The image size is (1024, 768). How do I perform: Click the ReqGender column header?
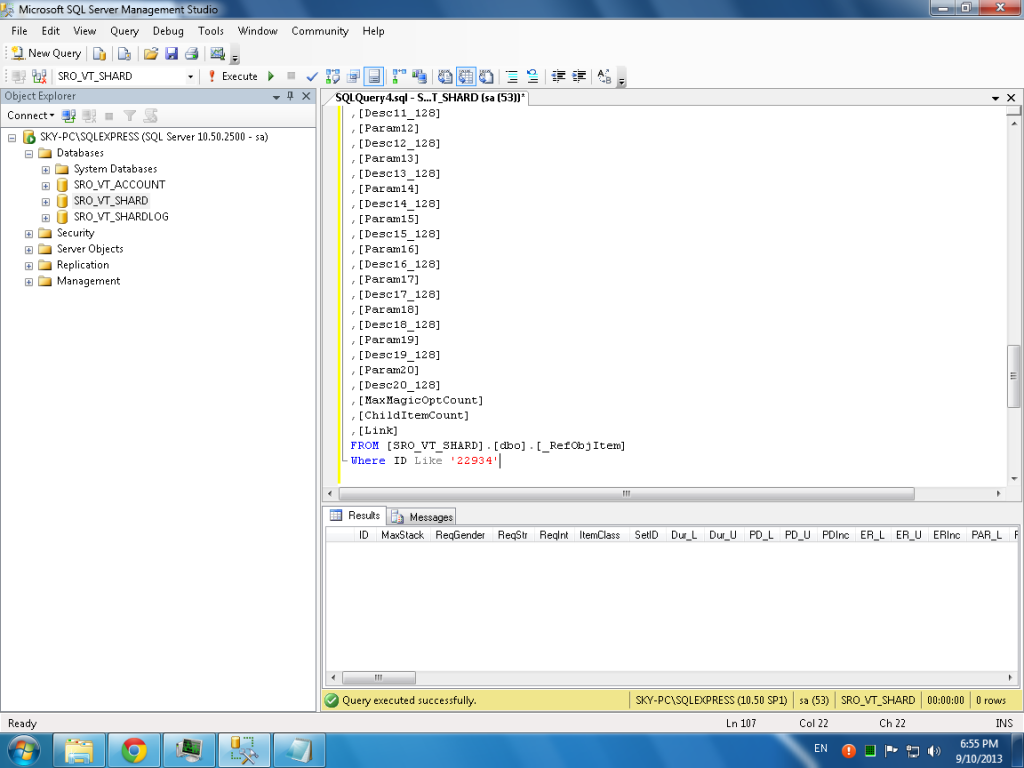tap(460, 535)
